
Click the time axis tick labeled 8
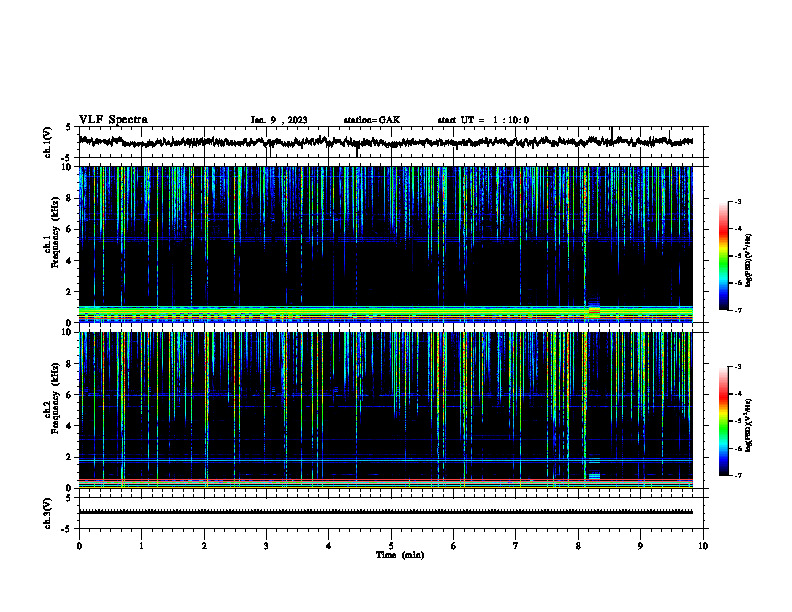click(578, 546)
